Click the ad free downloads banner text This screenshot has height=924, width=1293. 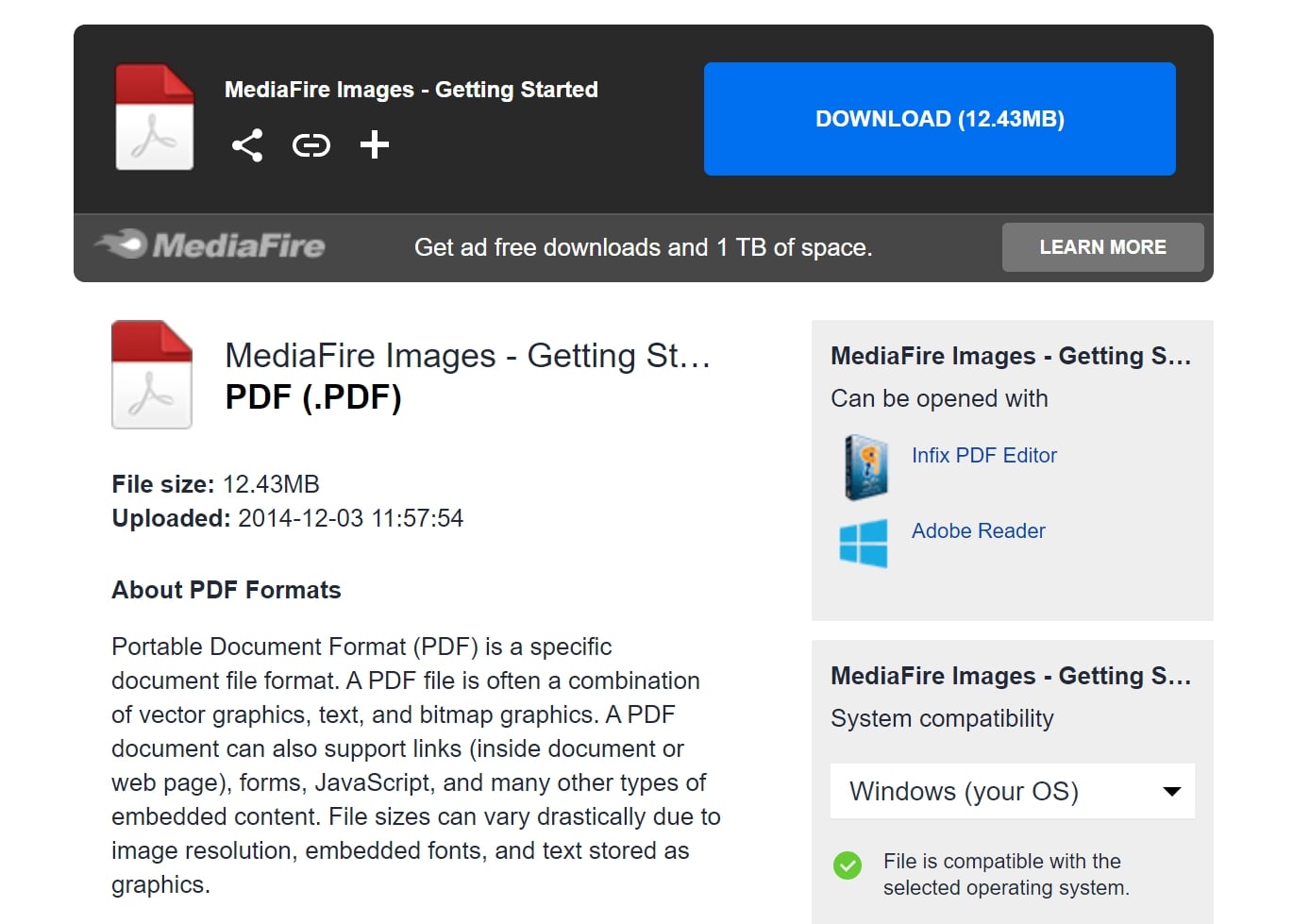pyautogui.click(x=645, y=246)
